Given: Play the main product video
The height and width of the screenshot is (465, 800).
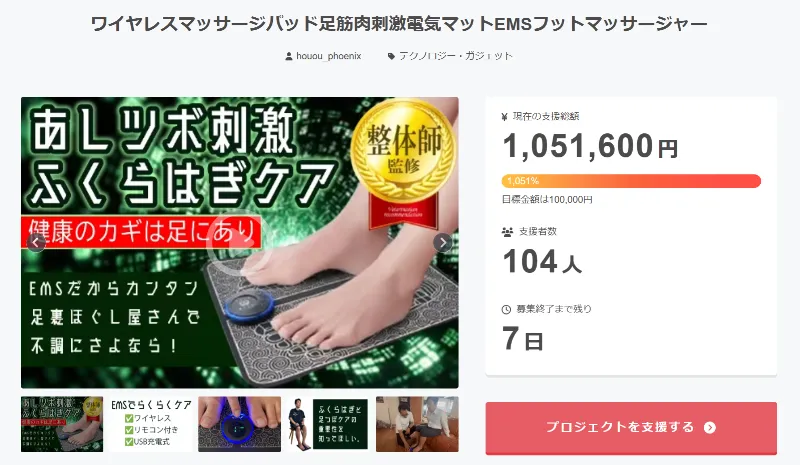Looking at the screenshot, I should point(239,243).
